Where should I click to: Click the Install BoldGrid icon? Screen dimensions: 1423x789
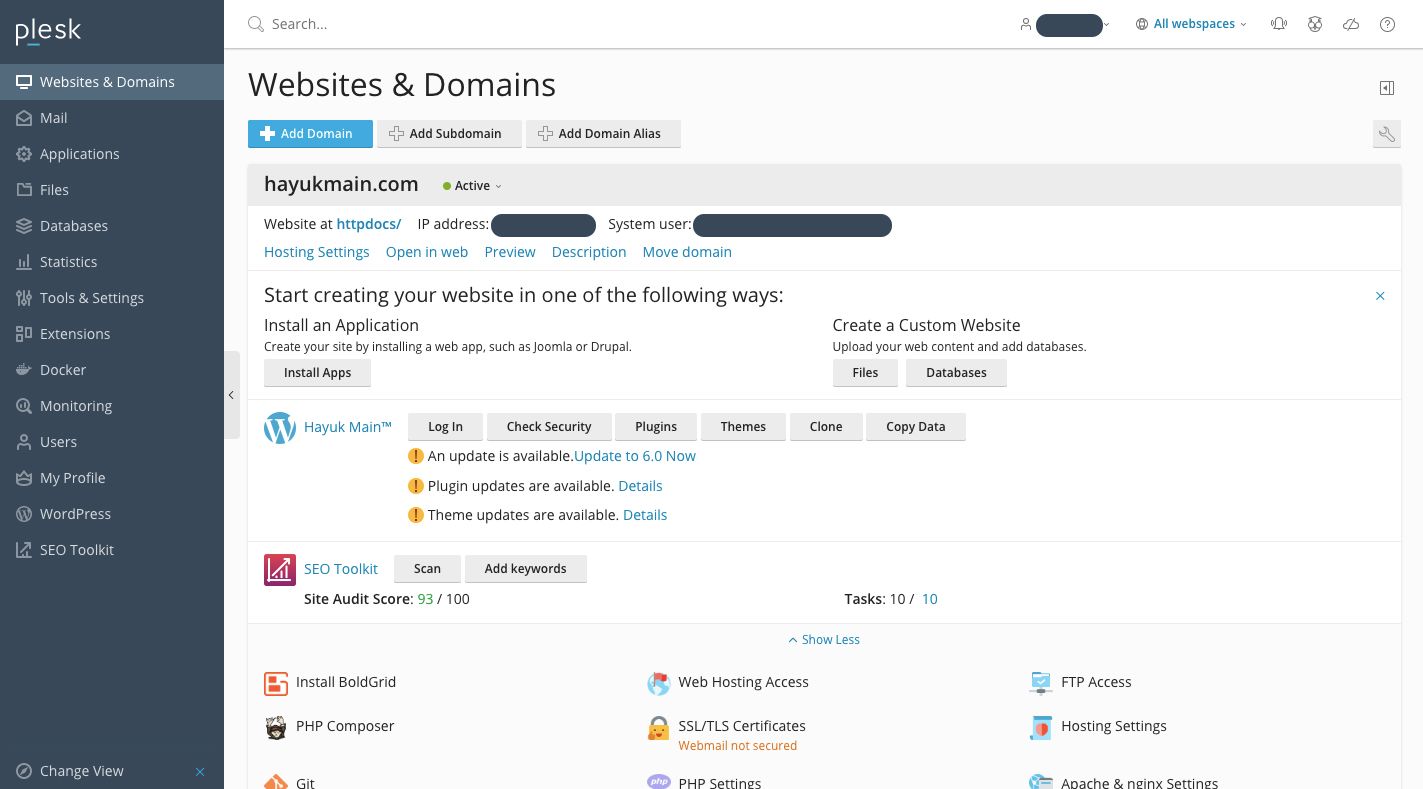pos(276,683)
